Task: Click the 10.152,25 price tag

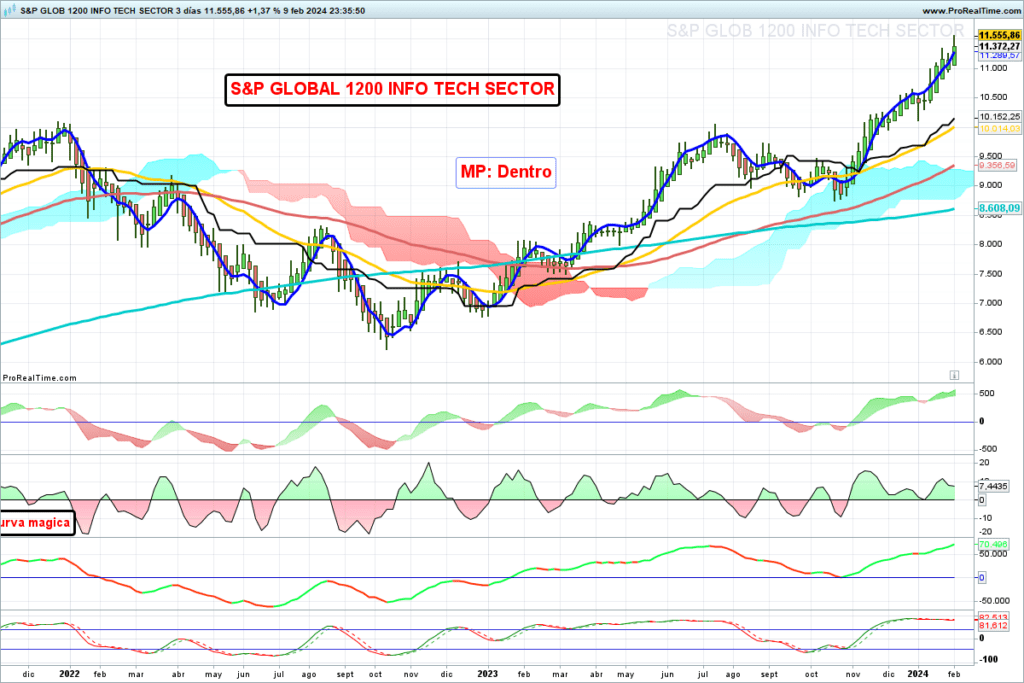Action: [999, 117]
